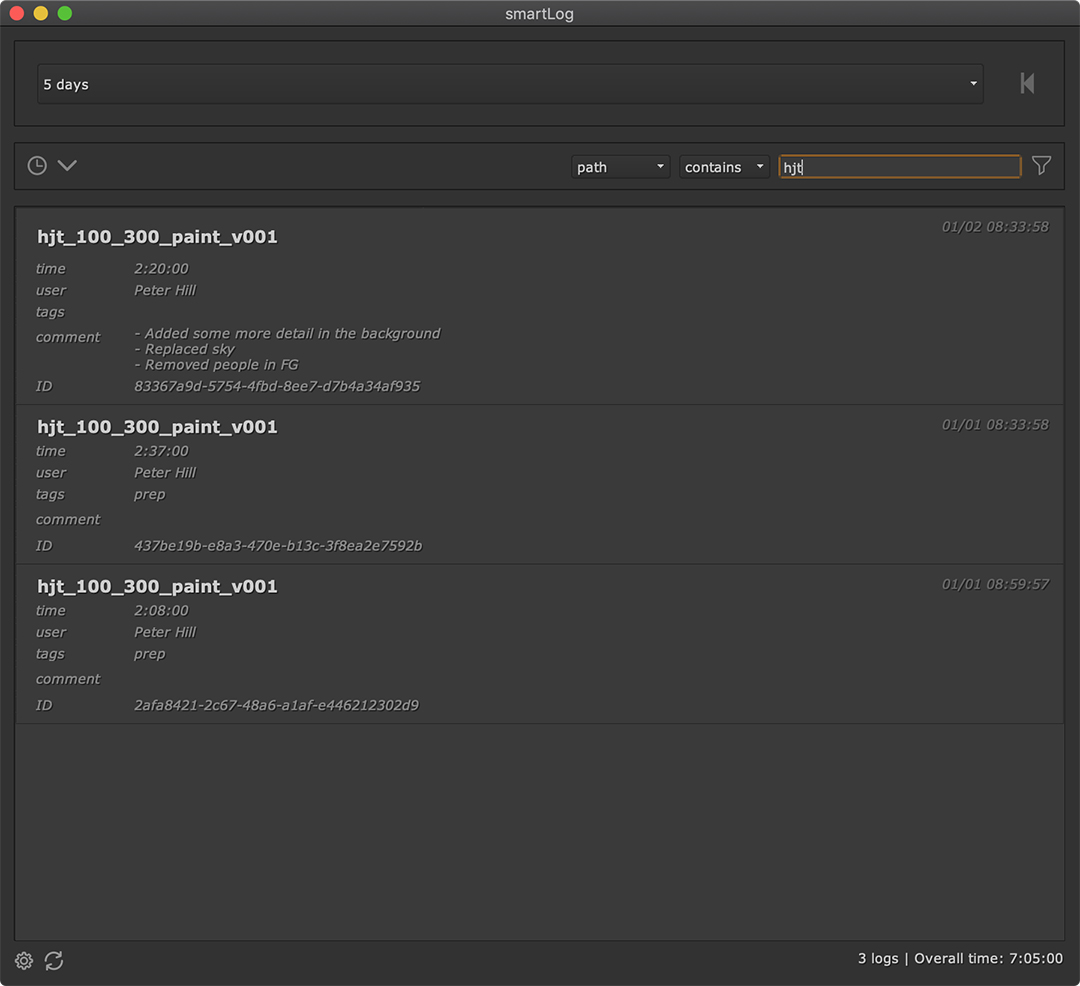Minimize the smartLog window with yellow button
Image resolution: width=1080 pixels, height=986 pixels.
point(41,14)
